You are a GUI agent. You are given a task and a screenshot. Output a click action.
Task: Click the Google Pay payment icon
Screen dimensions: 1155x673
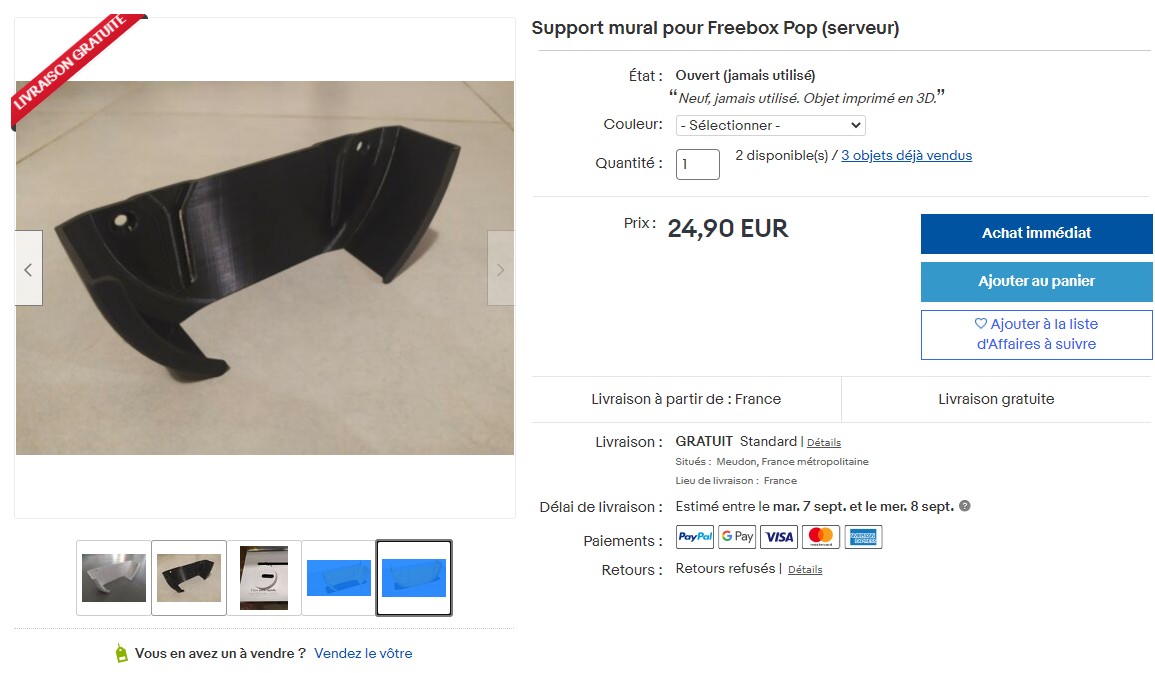click(x=737, y=537)
